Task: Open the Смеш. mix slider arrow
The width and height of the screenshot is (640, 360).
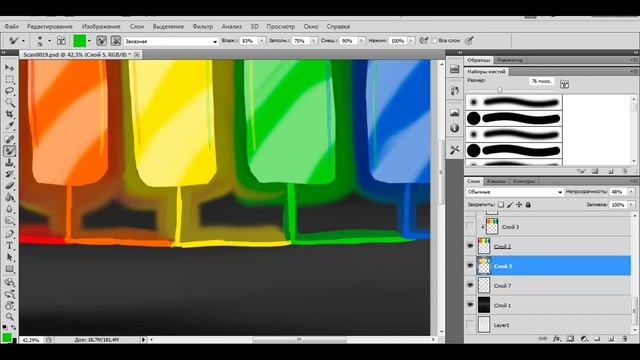Action: click(x=361, y=41)
